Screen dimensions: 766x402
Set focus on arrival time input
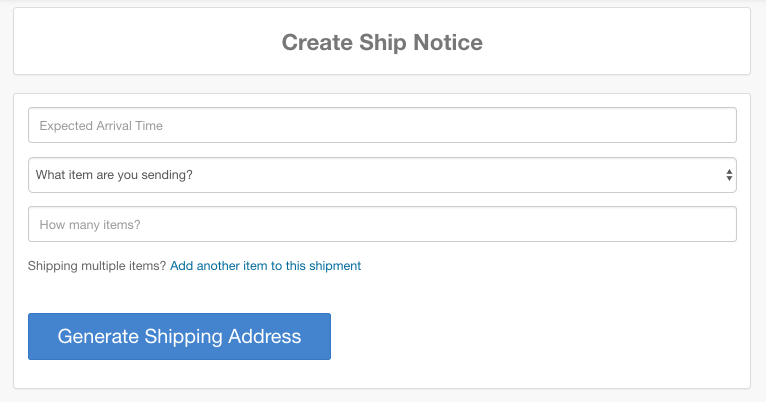click(382, 126)
